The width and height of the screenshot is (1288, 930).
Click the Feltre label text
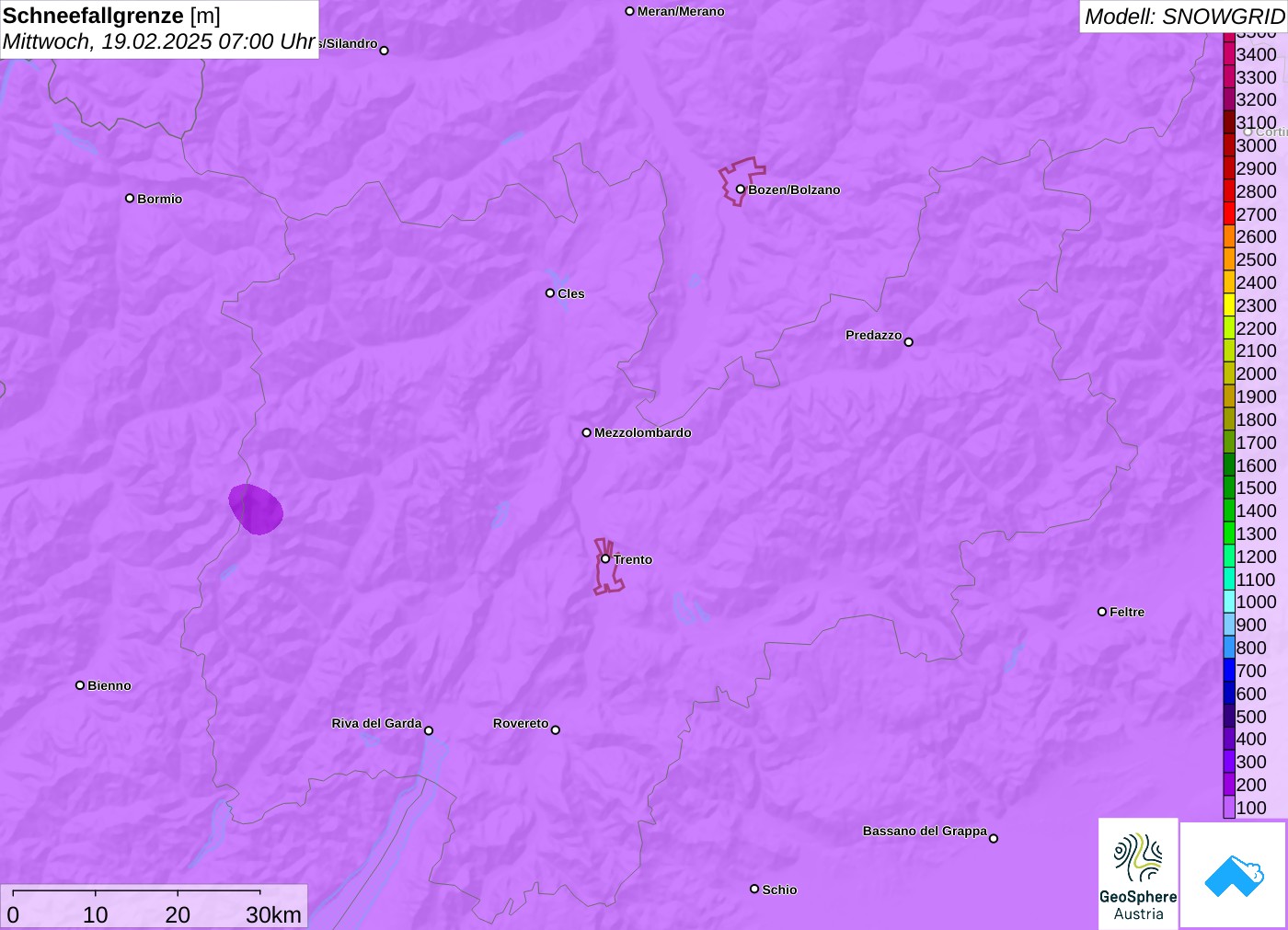coord(1127,612)
